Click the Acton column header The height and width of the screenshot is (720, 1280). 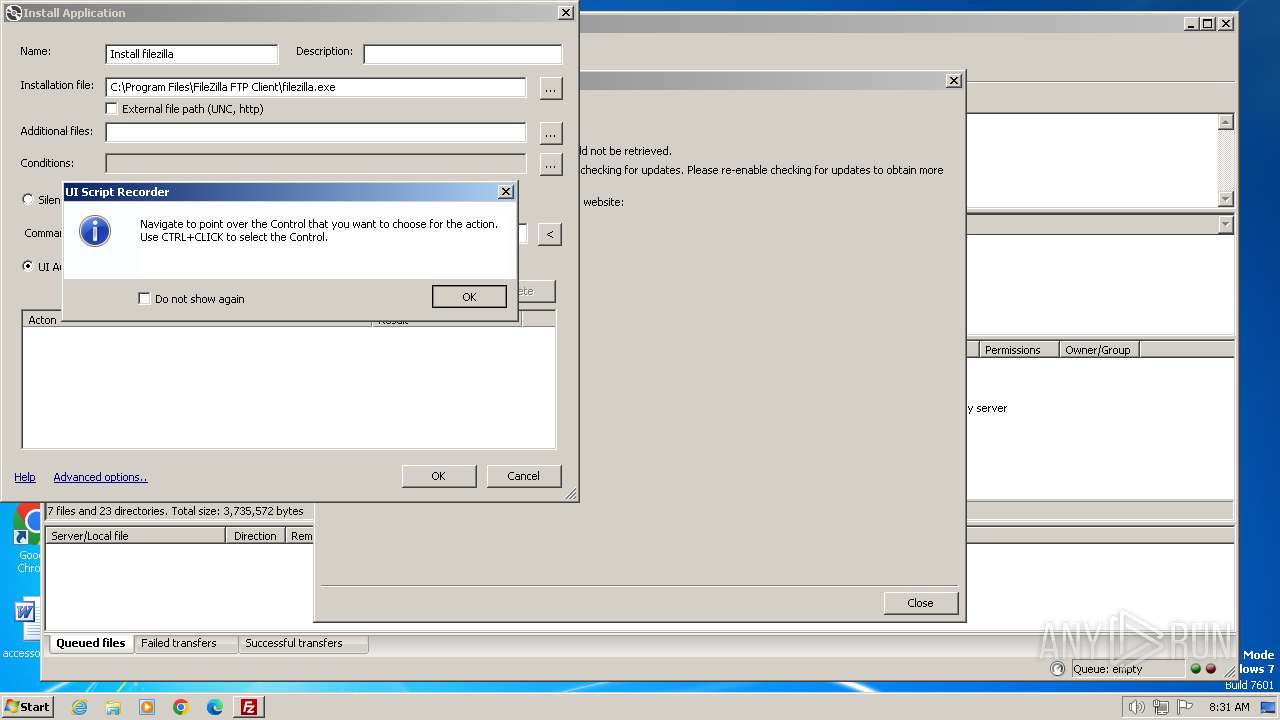197,320
